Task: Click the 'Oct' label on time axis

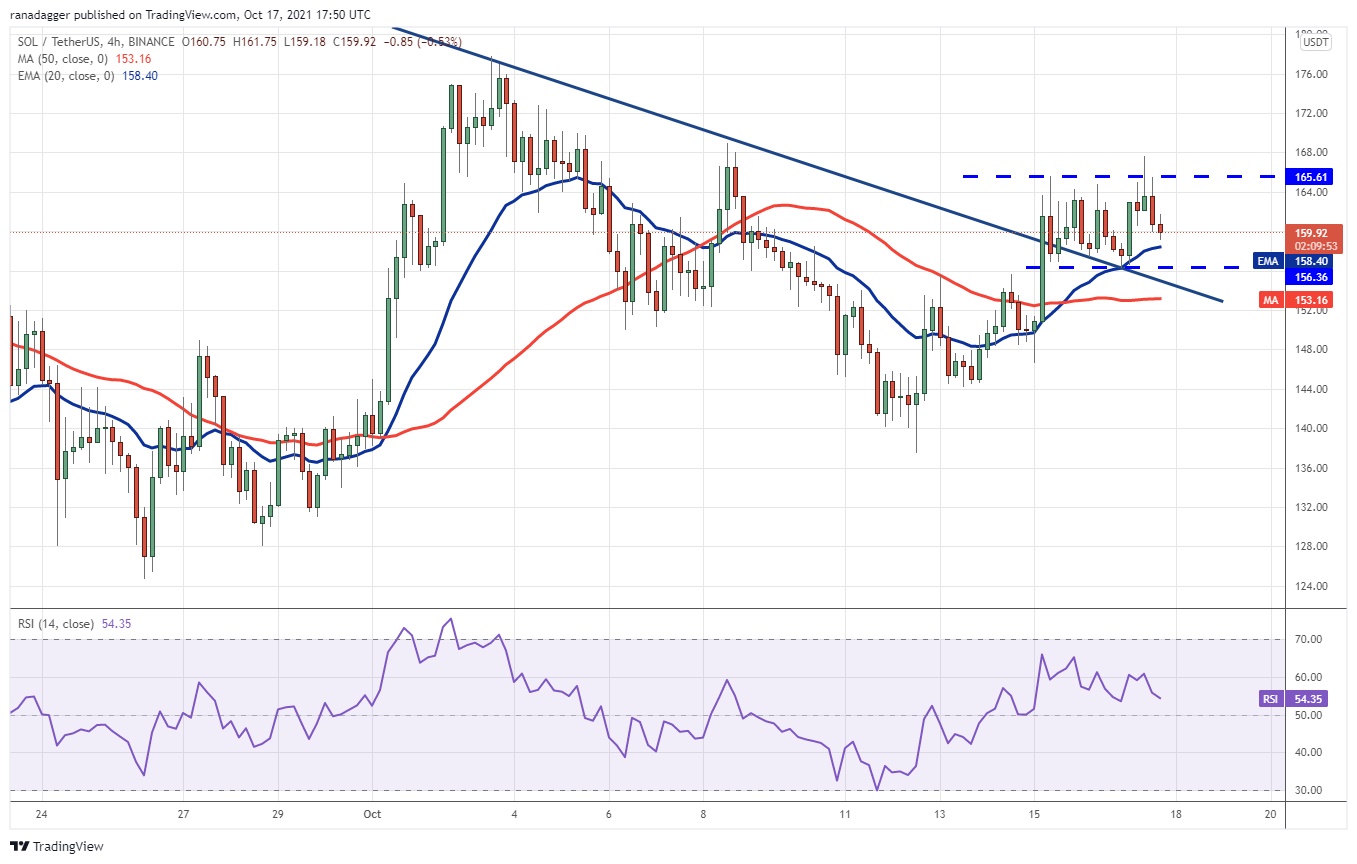Action: click(371, 815)
